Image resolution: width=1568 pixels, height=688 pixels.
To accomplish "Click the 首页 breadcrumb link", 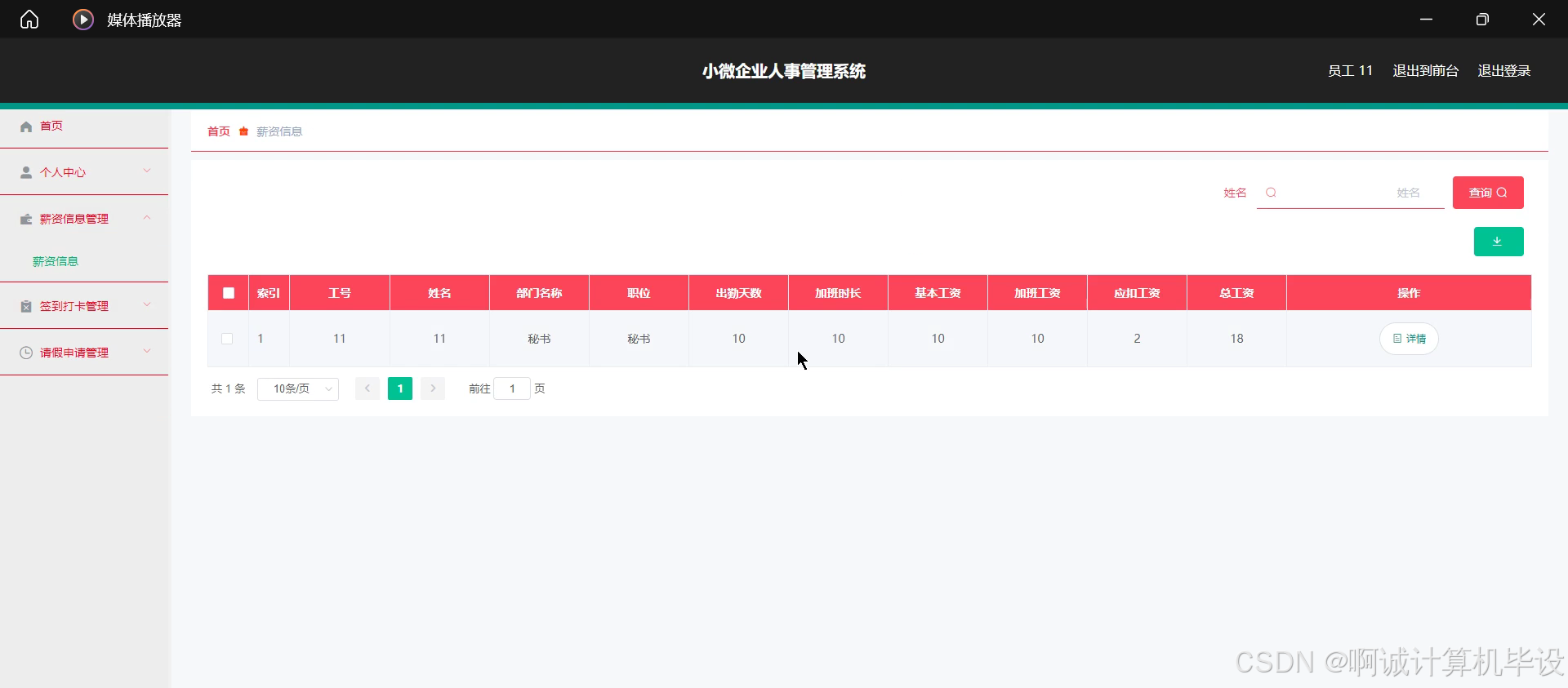I will pos(219,131).
